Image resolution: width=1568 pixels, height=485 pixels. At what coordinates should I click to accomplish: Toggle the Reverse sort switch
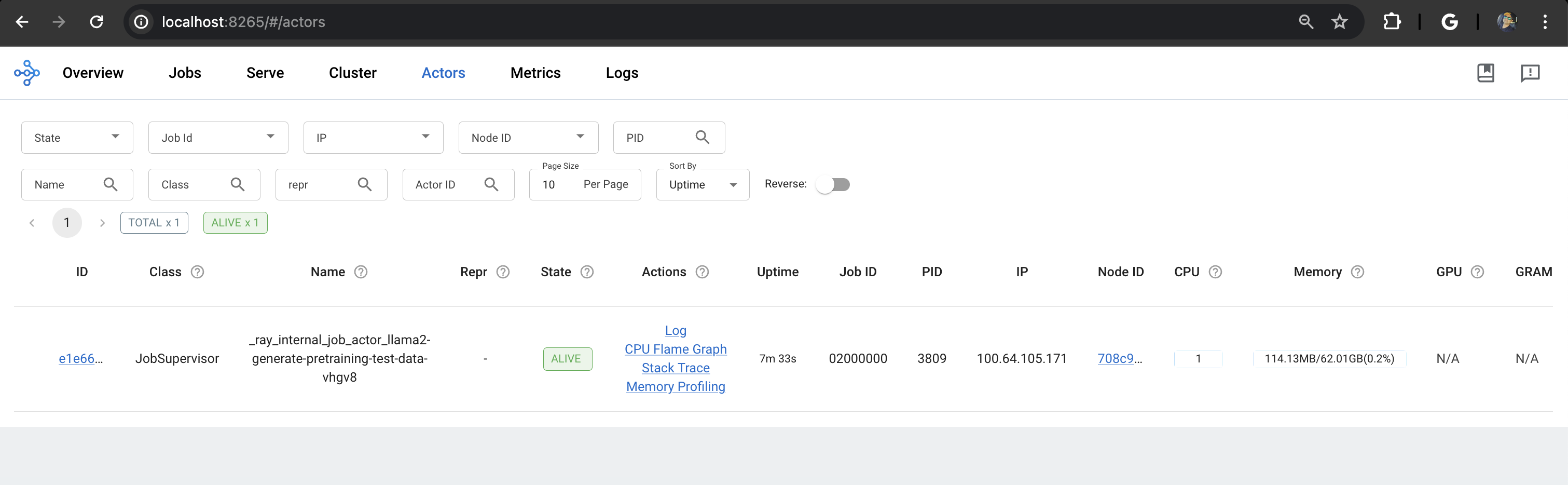pos(833,185)
